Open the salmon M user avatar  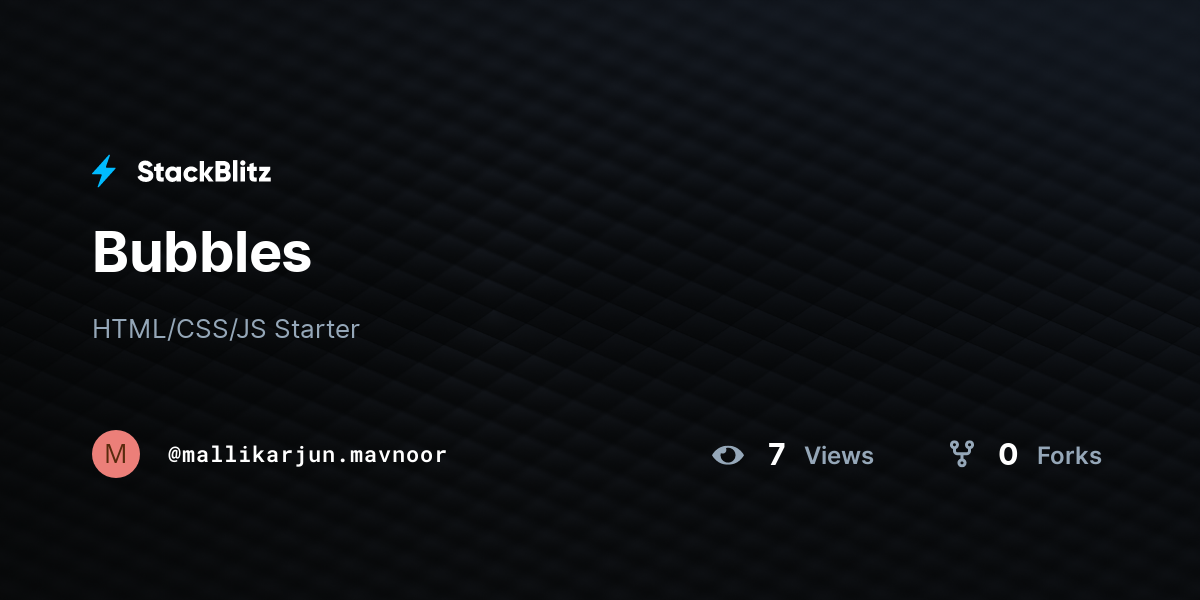[x=116, y=454]
